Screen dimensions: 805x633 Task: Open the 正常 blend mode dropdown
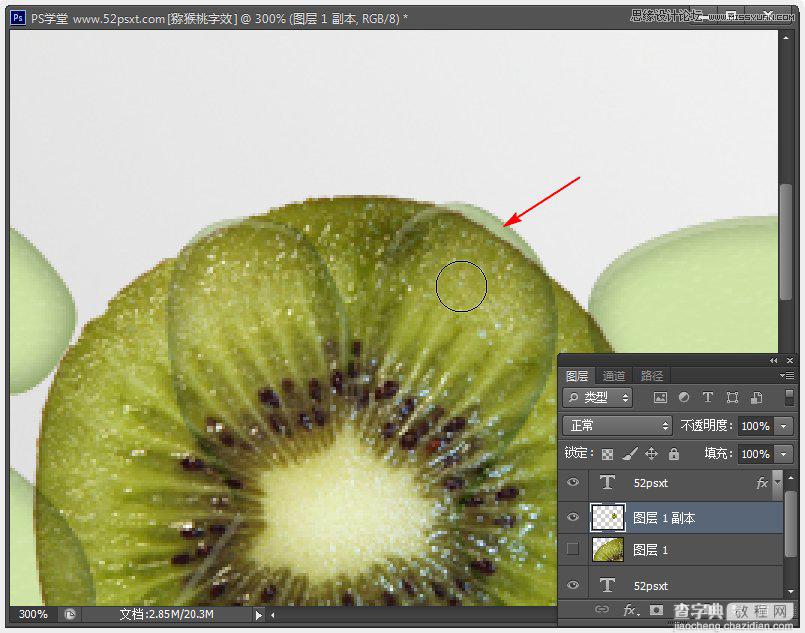click(617, 426)
